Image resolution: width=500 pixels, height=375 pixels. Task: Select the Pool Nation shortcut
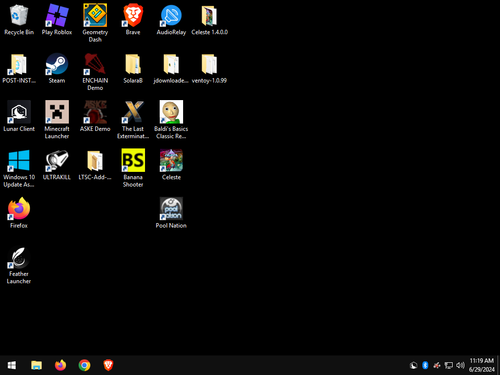171,213
